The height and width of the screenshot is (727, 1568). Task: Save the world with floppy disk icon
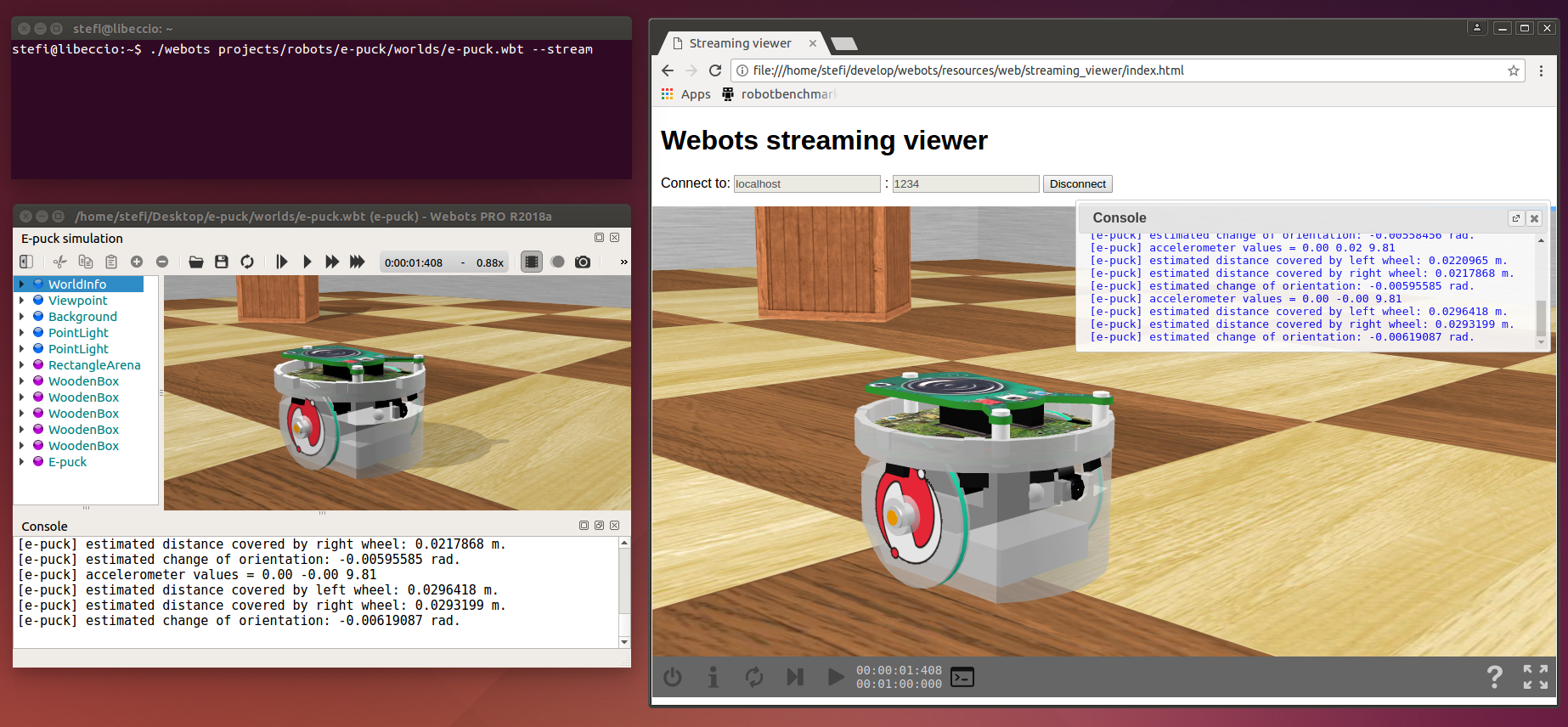pos(222,262)
